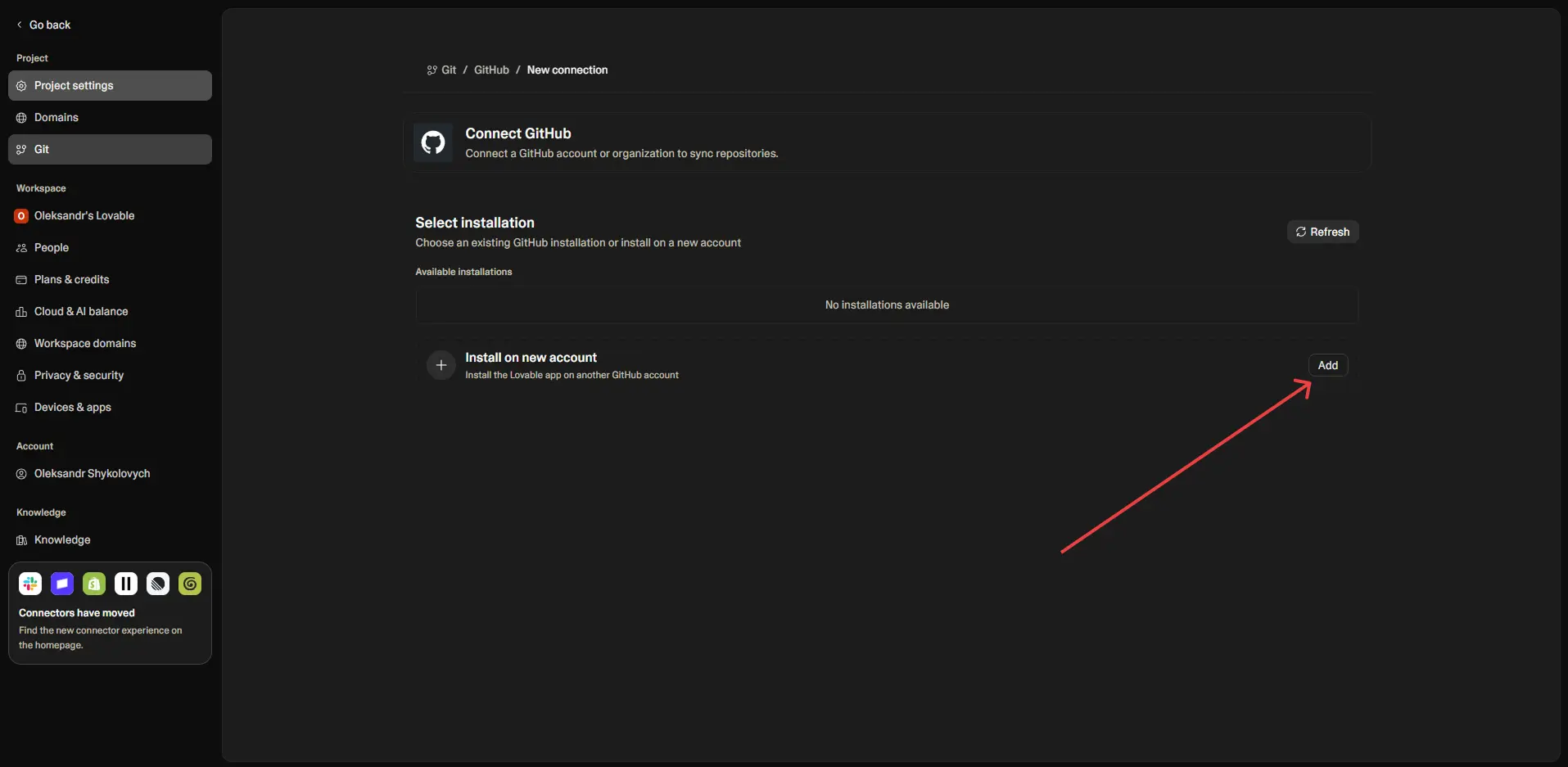Click the Git branch icon in sidebar
This screenshot has width=1568, height=767.
(21, 150)
